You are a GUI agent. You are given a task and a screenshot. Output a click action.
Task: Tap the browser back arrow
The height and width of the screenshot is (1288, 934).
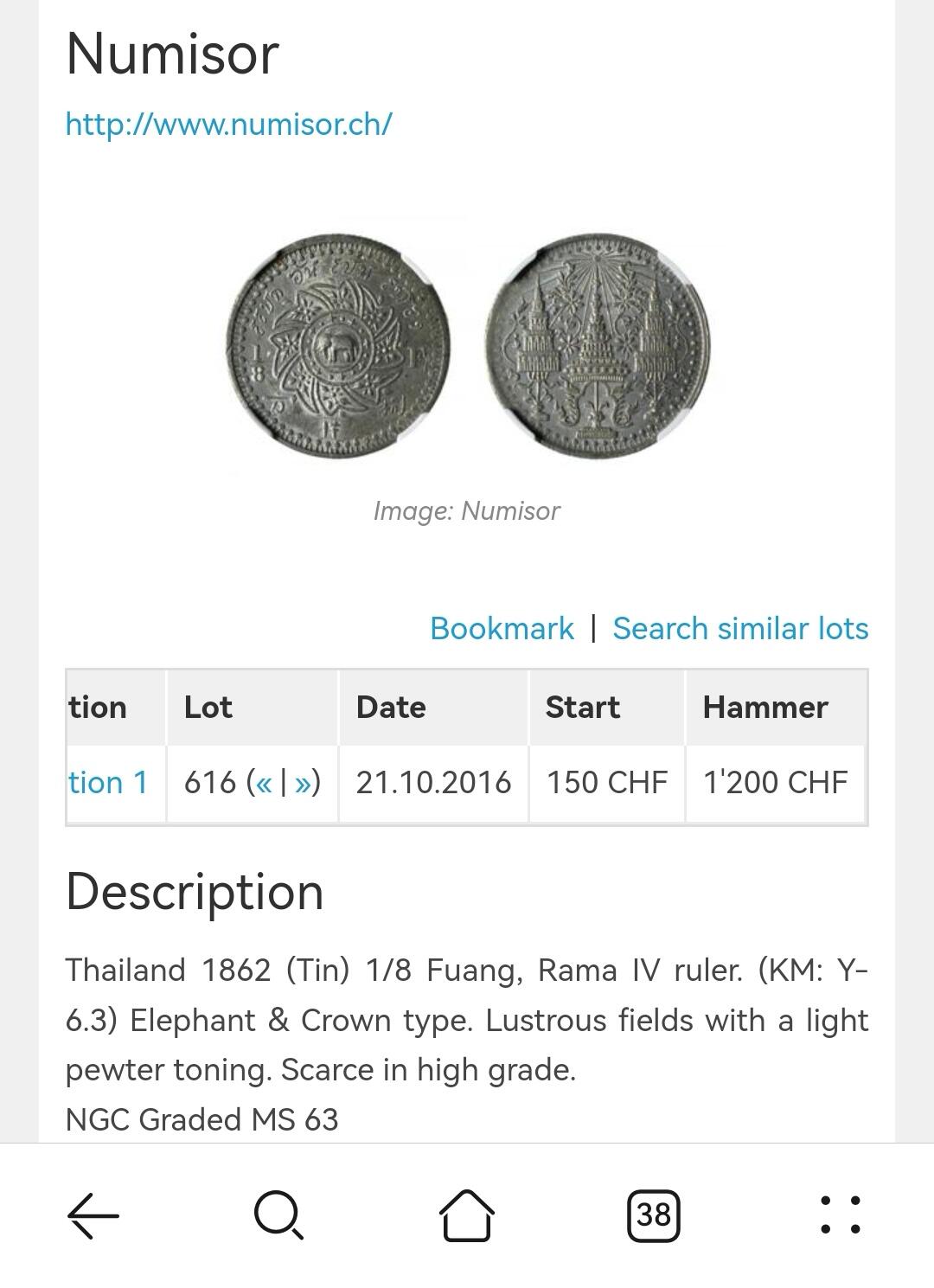point(93,1215)
